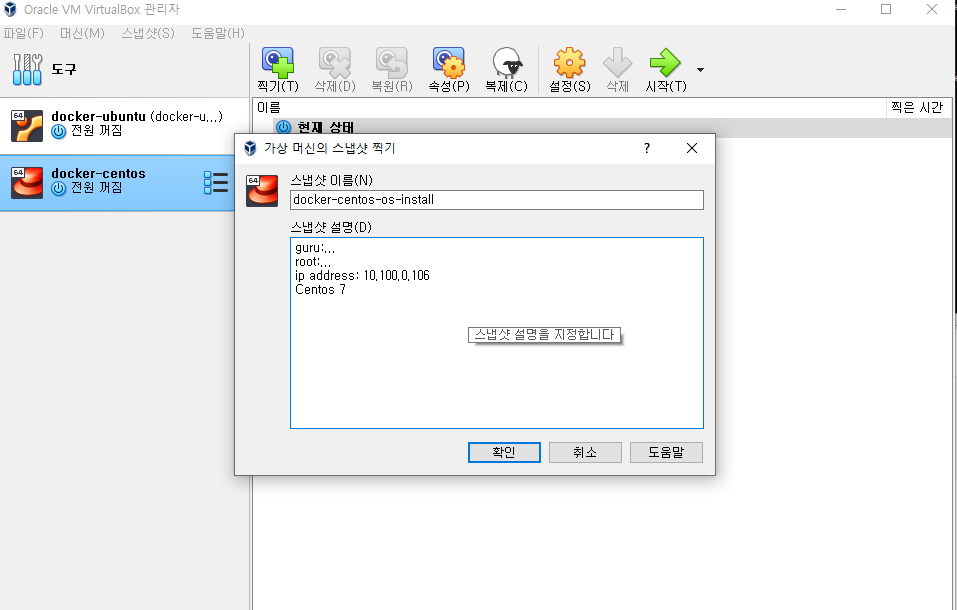The image size is (957, 610).
Task: Confirm the snapshot with 확인 button
Action: click(x=504, y=452)
